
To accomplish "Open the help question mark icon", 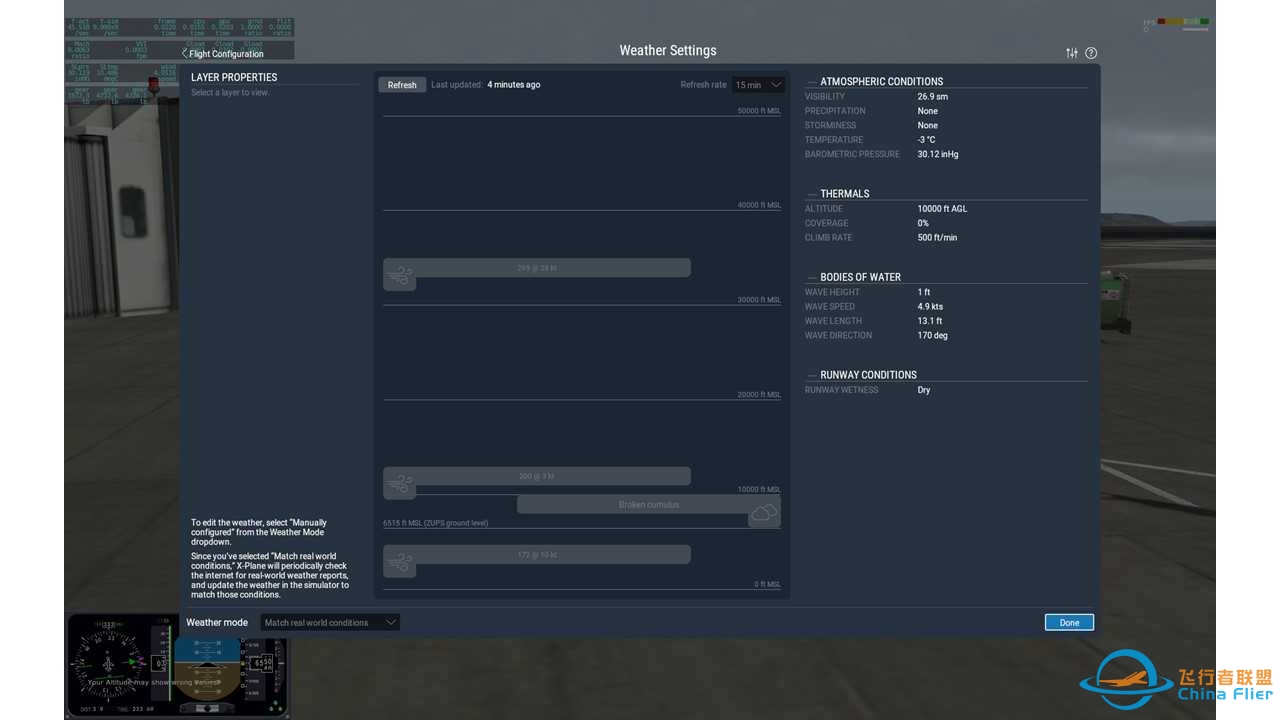I will tap(1091, 53).
